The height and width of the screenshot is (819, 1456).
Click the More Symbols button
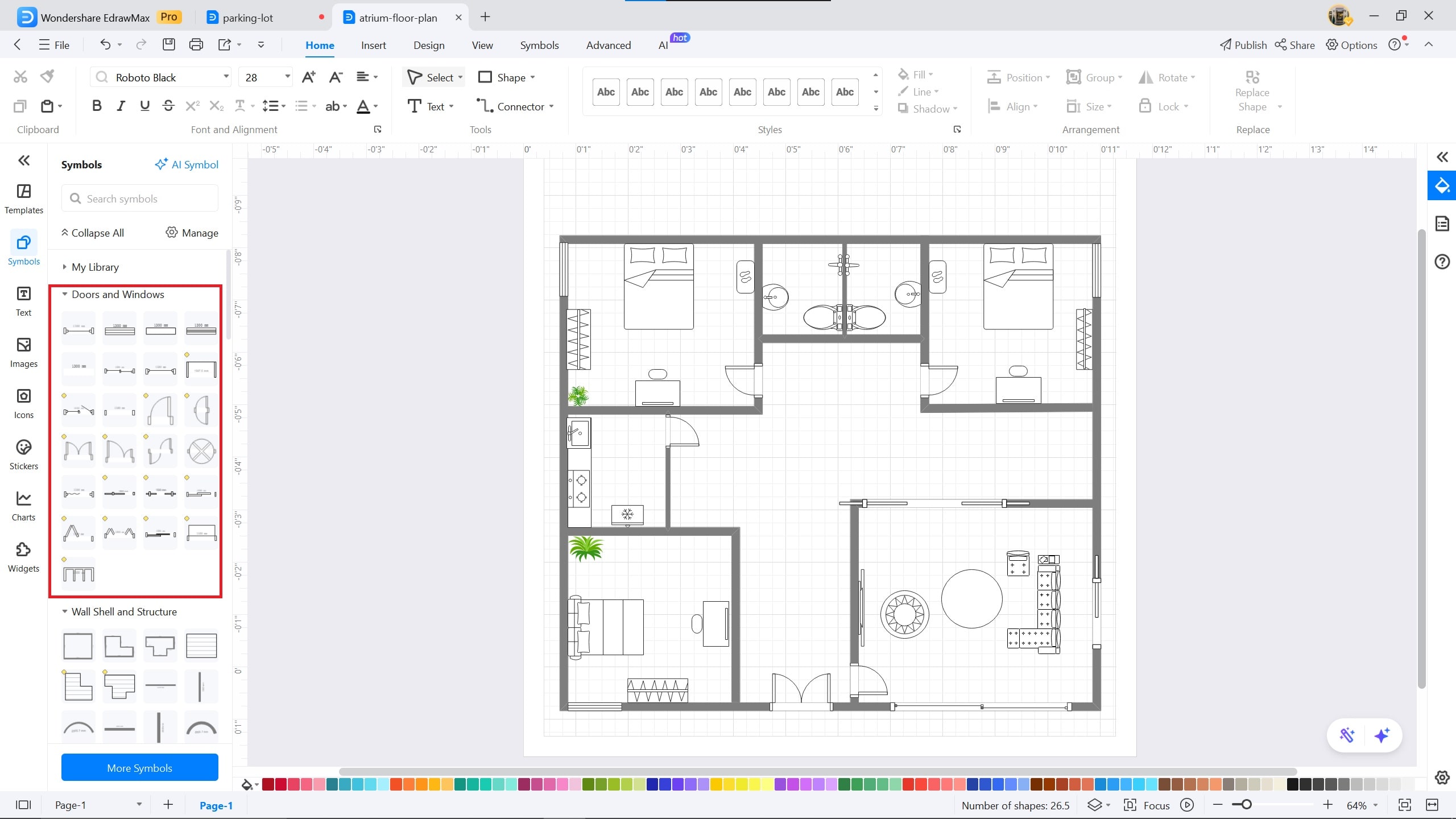pos(139,767)
